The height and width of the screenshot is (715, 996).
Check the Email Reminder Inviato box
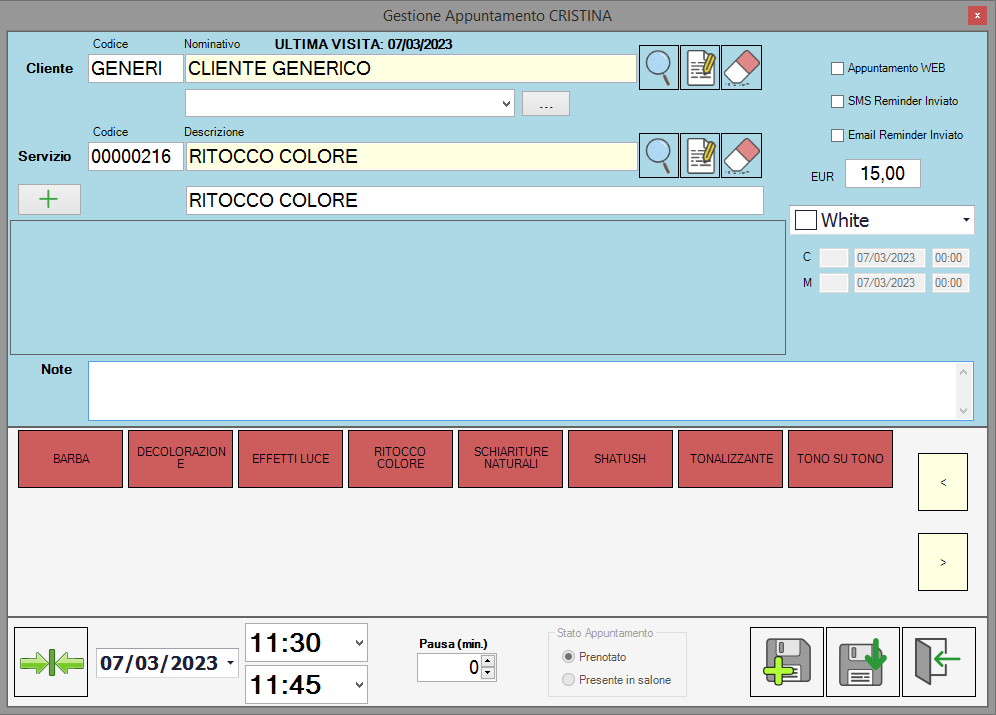tap(838, 135)
